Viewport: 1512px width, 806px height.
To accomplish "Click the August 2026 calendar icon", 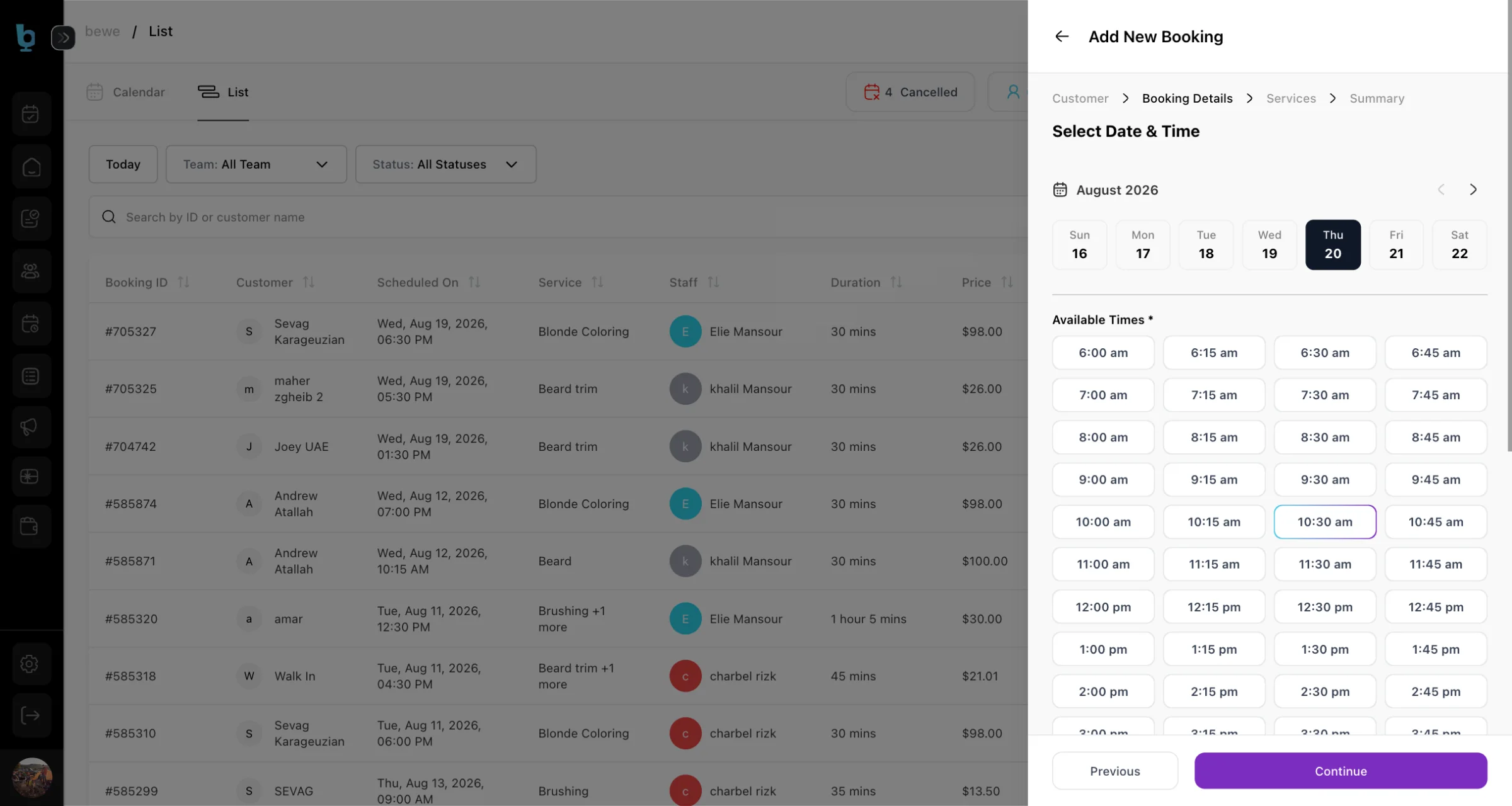I will pyautogui.click(x=1060, y=190).
